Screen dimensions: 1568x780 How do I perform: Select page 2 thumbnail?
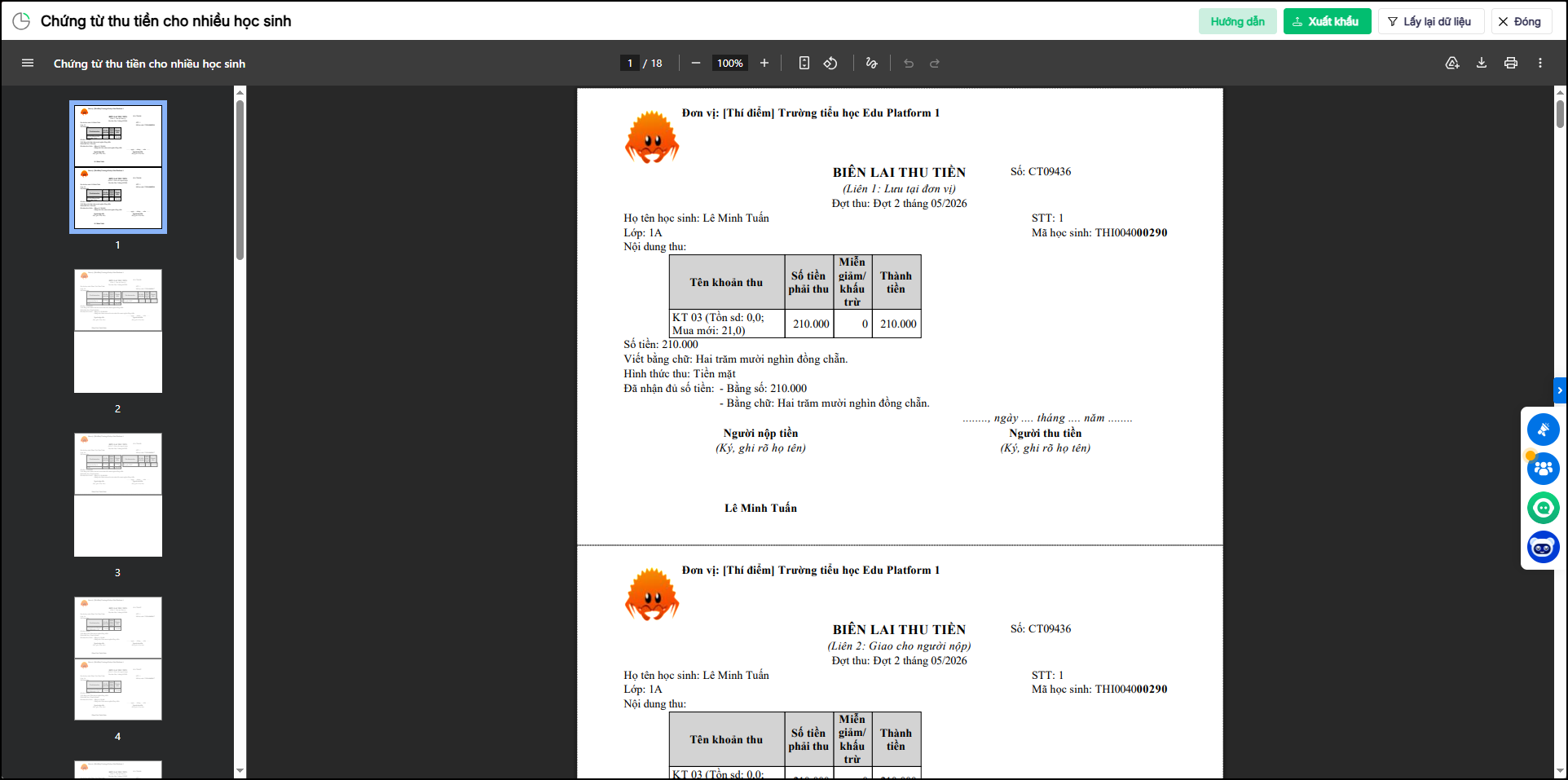click(x=118, y=331)
